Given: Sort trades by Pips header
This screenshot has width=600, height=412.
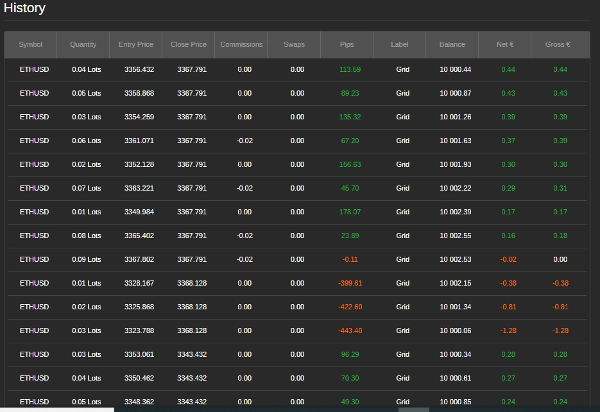Looking at the screenshot, I should [x=347, y=45].
